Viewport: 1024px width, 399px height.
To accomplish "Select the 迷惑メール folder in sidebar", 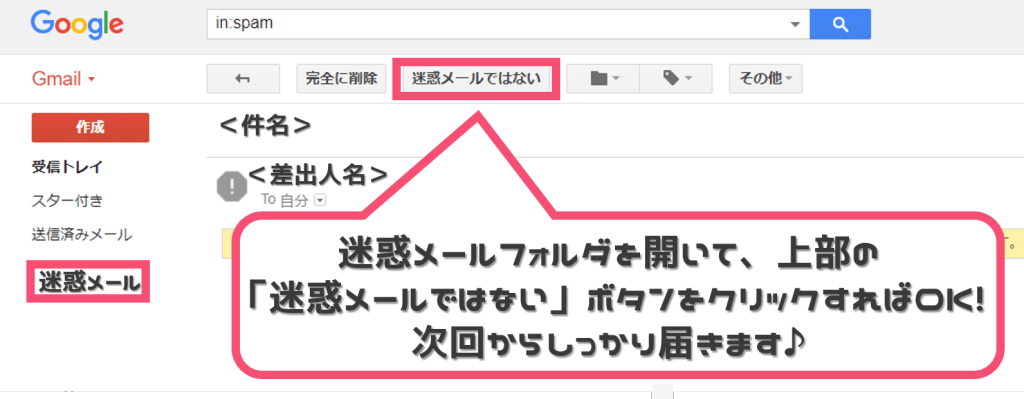I will tap(88, 282).
